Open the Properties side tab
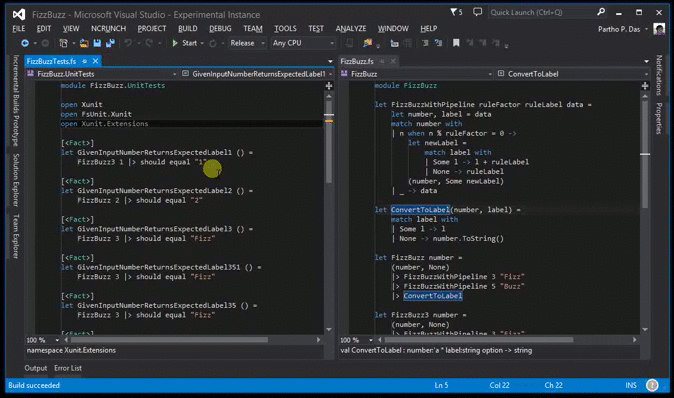Image resolution: width=674 pixels, height=398 pixels. point(659,118)
